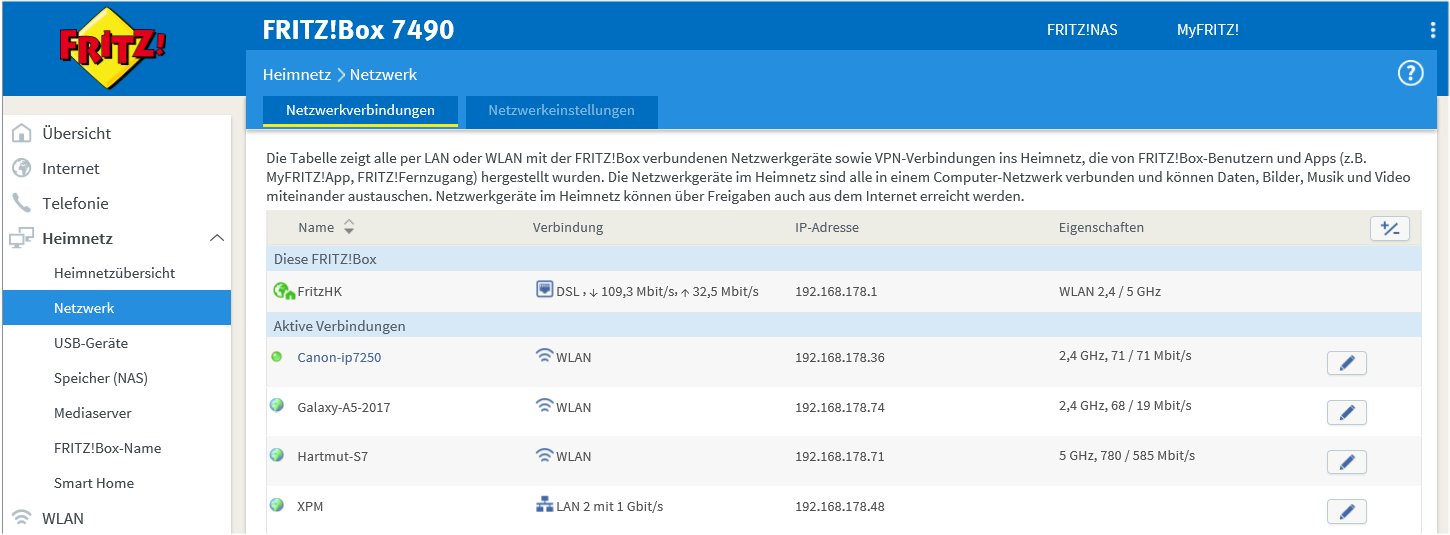1450x535 pixels.
Task: Click the WLAN icon in Hartmut-S7 row
Action: pos(545,455)
